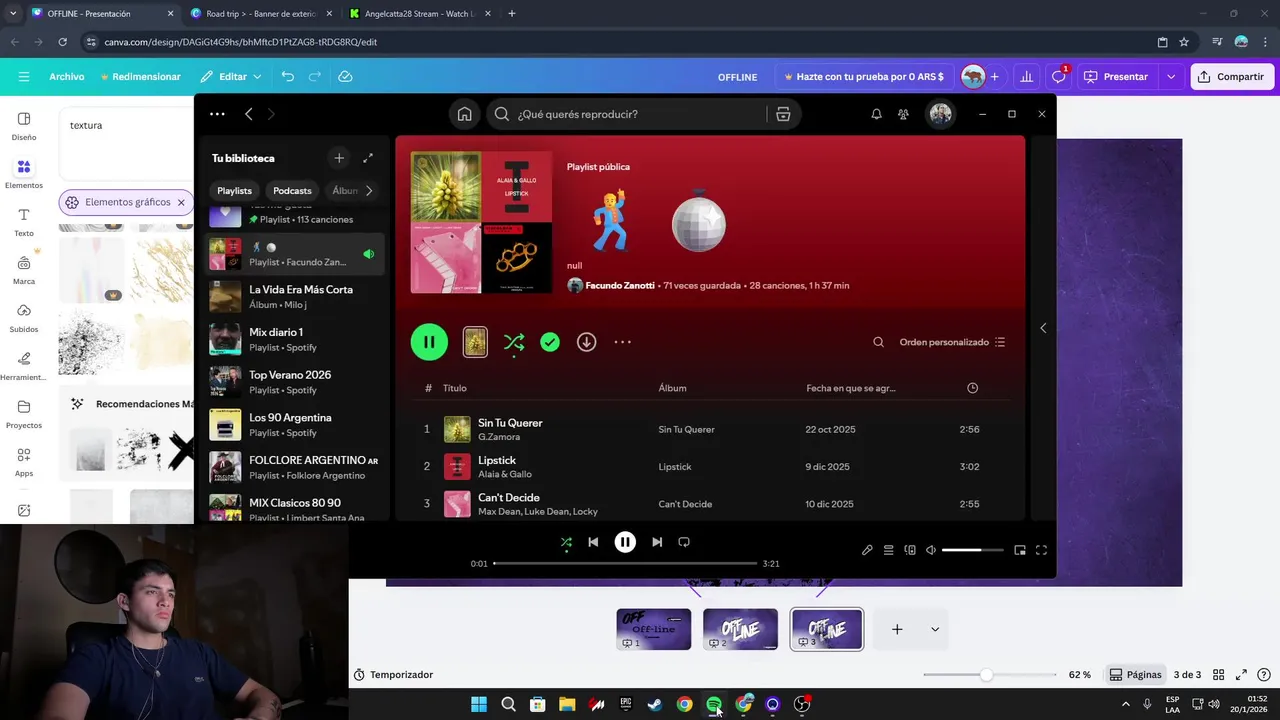Expand Presentar dropdown arrow

(1171, 77)
